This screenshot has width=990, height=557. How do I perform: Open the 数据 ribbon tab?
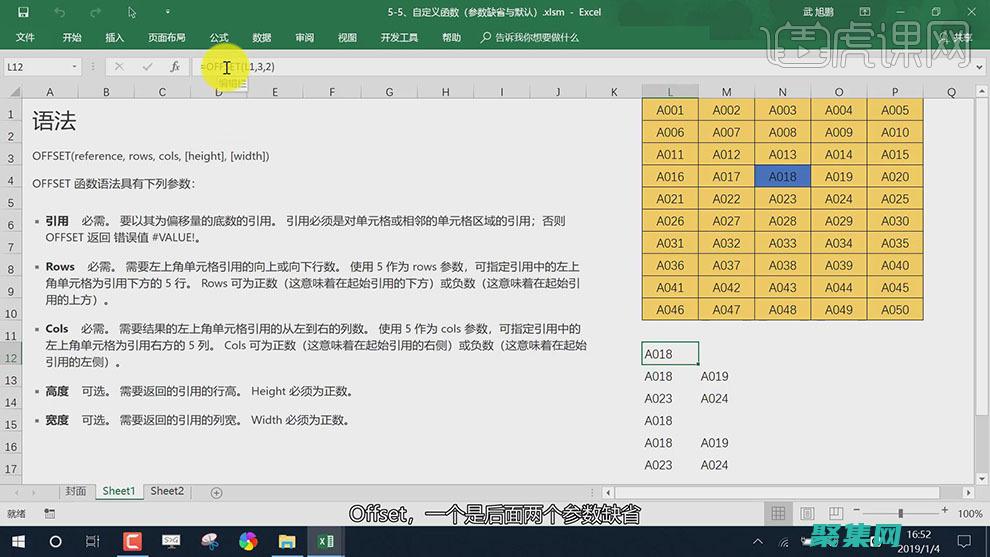tap(261, 37)
